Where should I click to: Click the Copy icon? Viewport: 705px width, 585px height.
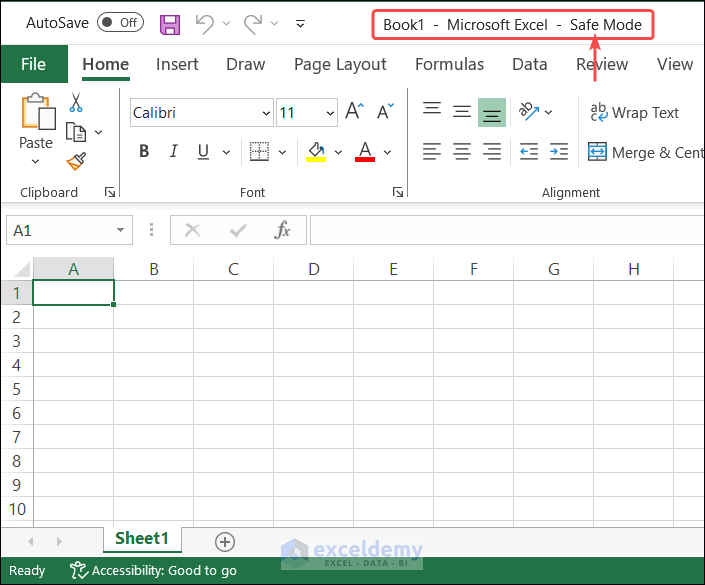(x=76, y=132)
